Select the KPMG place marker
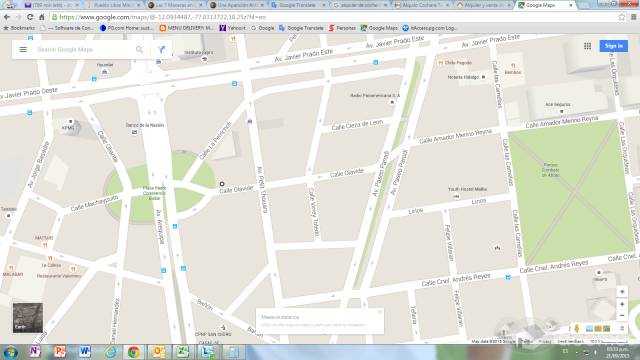This screenshot has width=640, height=360. [71, 121]
